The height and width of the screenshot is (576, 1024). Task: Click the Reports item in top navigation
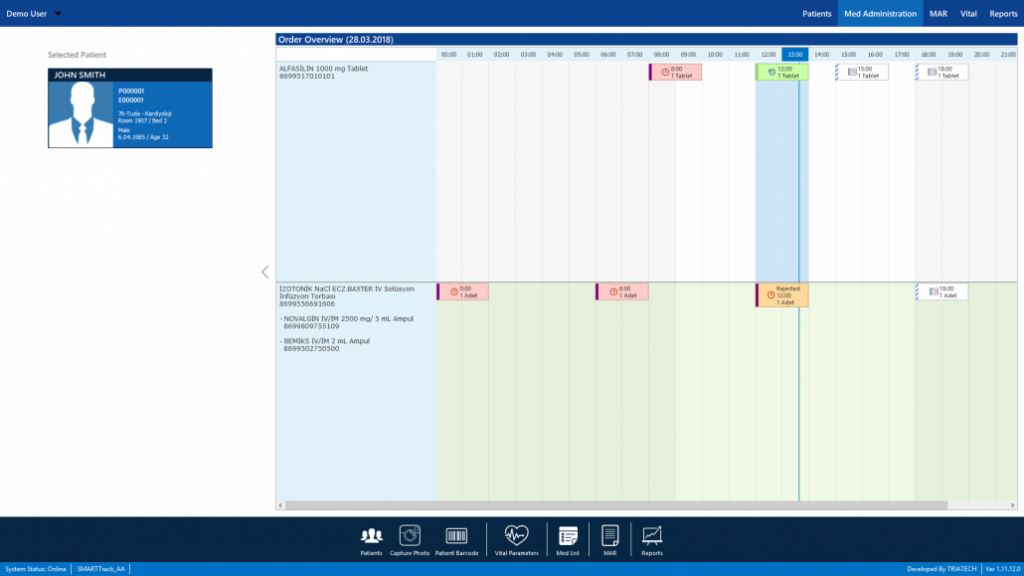1002,14
